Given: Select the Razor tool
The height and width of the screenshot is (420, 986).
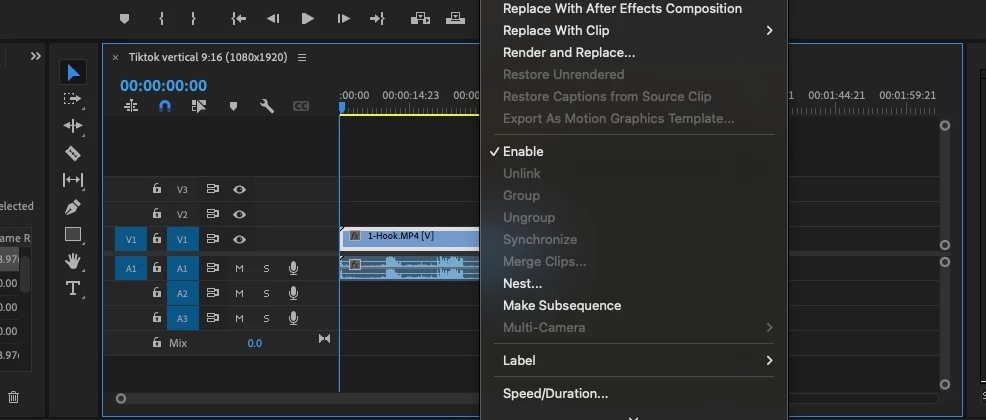Looking at the screenshot, I should (x=73, y=153).
